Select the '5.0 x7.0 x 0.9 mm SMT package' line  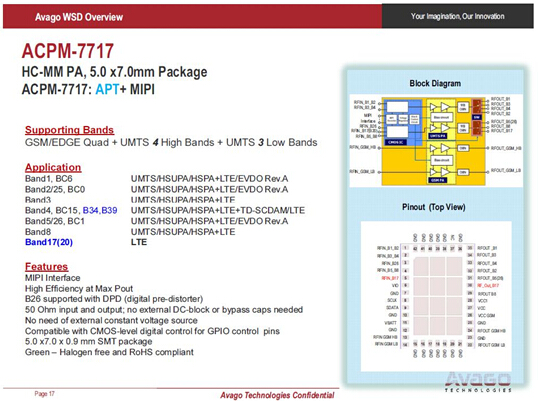89,341
